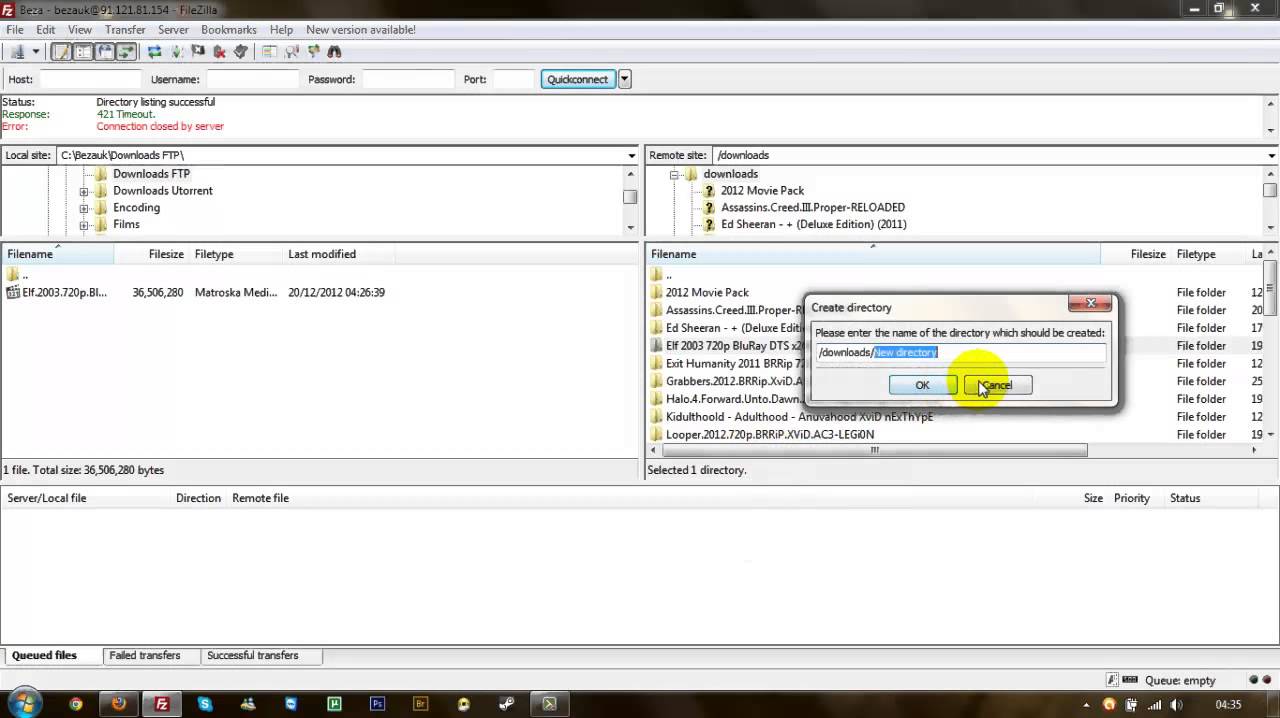Sort local files by Last modified column
Image resolution: width=1280 pixels, height=718 pixels.
coord(321,254)
